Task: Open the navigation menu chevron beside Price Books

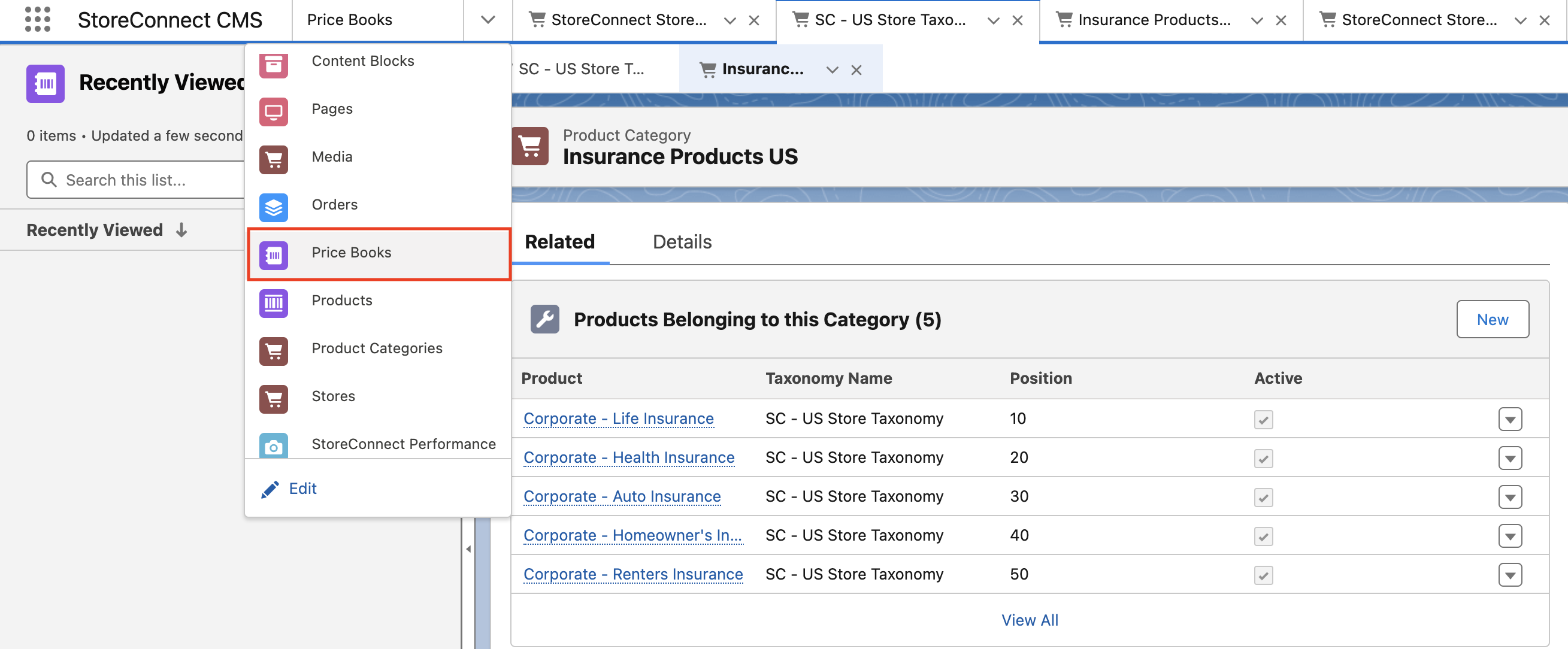Action: point(488,20)
